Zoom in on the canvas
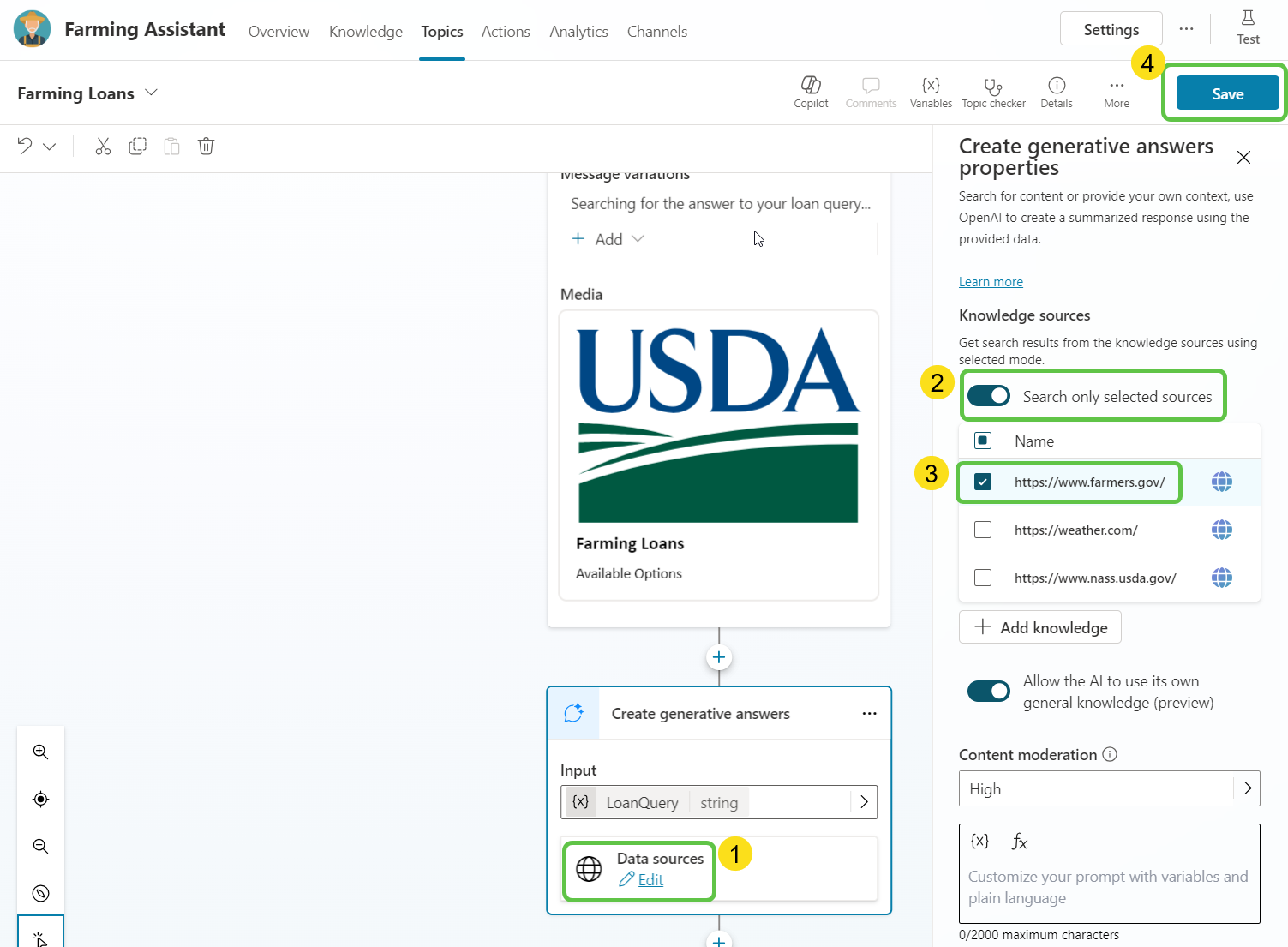The width and height of the screenshot is (1288, 947). pyautogui.click(x=40, y=752)
